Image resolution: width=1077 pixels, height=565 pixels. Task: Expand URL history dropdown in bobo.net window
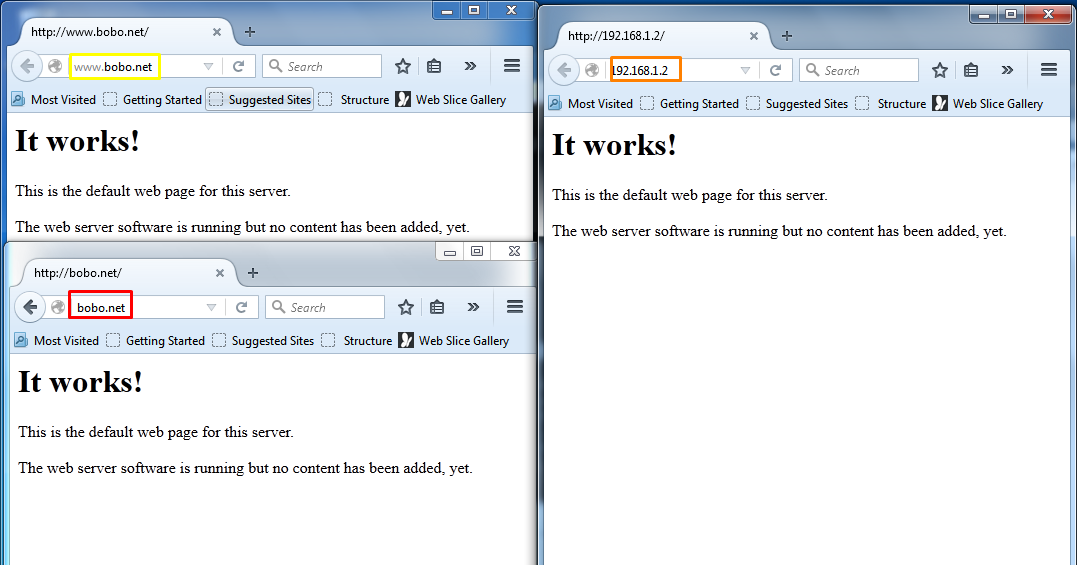tap(211, 308)
